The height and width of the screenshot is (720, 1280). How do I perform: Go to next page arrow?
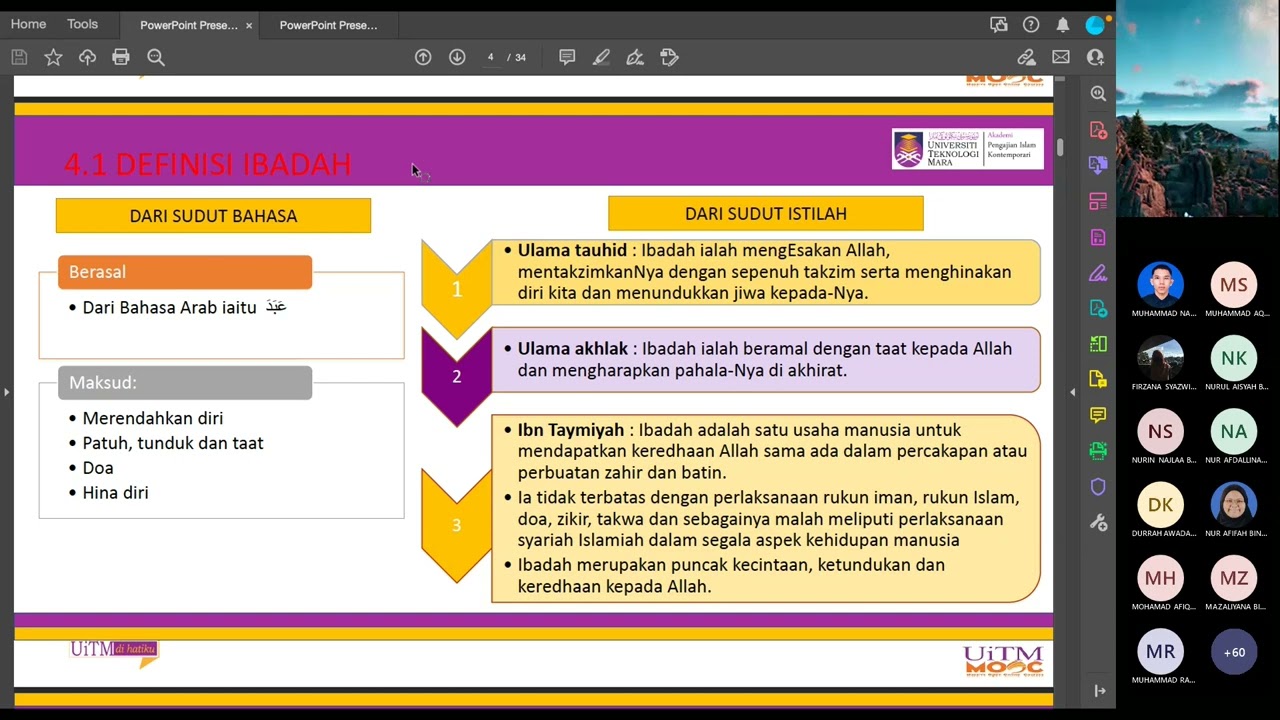[457, 58]
